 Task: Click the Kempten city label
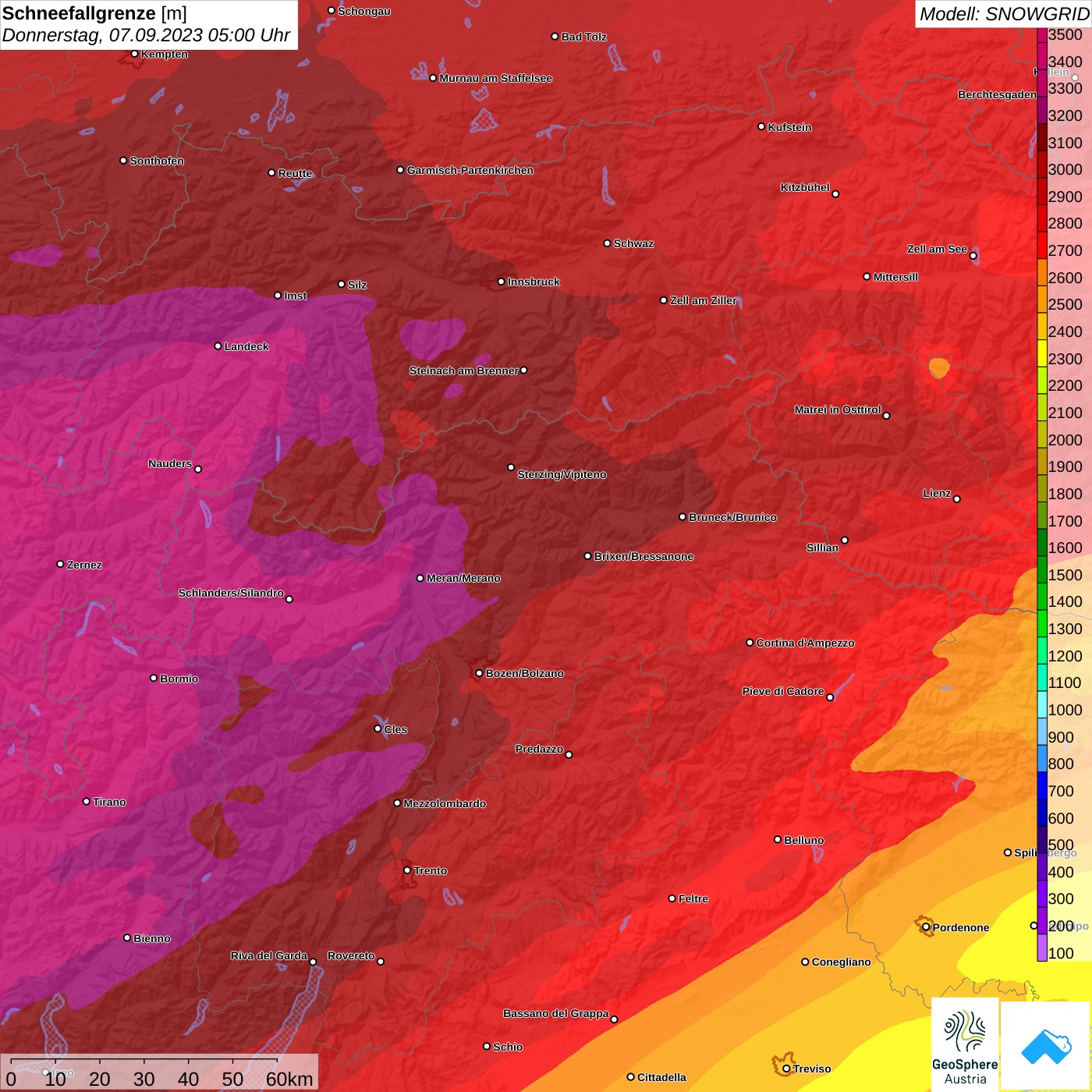coord(165,54)
